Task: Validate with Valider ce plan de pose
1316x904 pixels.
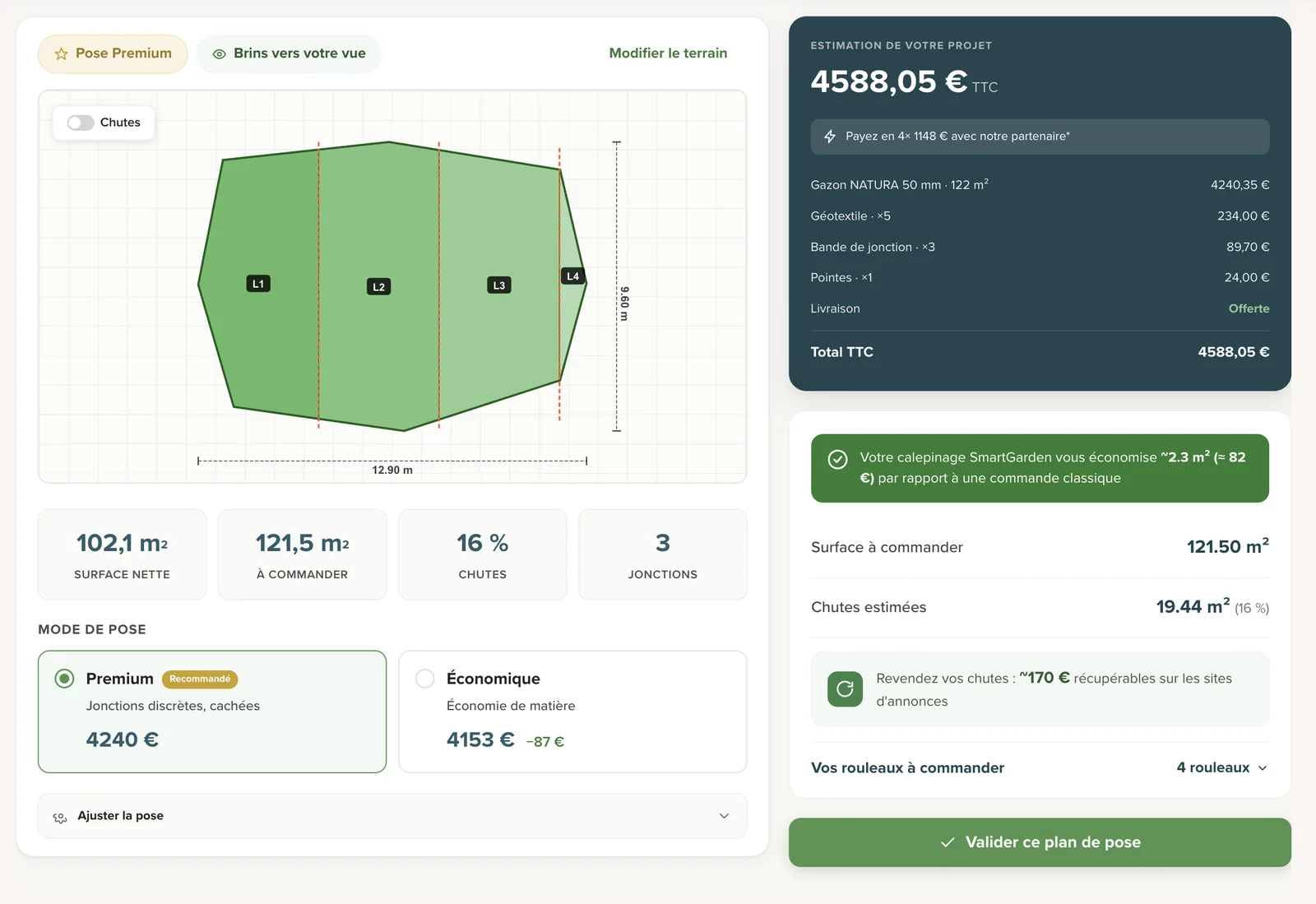Action: tap(1040, 842)
